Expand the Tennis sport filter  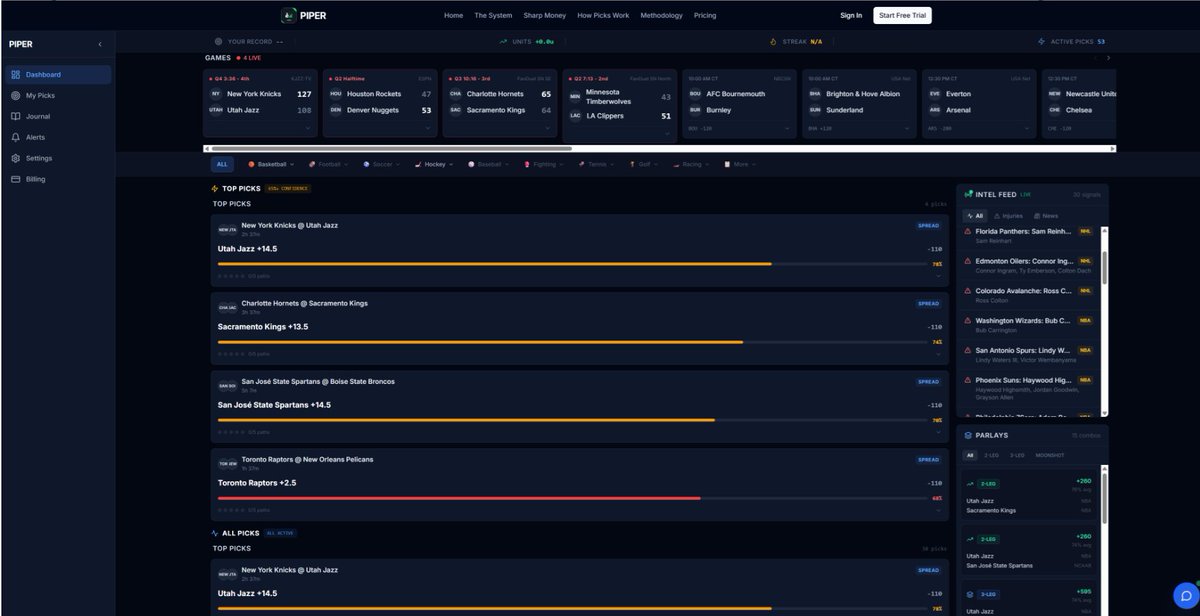coord(597,164)
